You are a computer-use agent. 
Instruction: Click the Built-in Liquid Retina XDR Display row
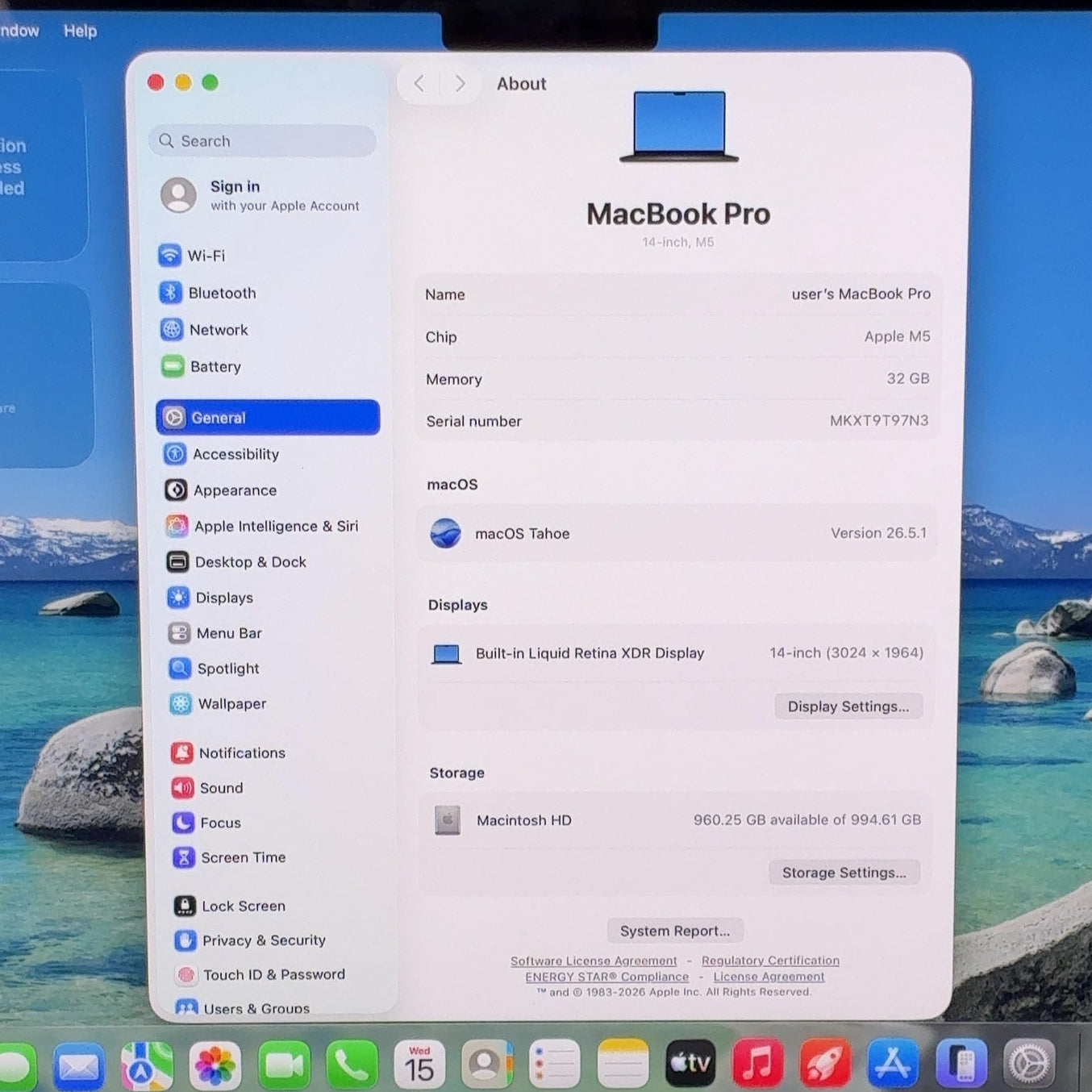click(676, 653)
